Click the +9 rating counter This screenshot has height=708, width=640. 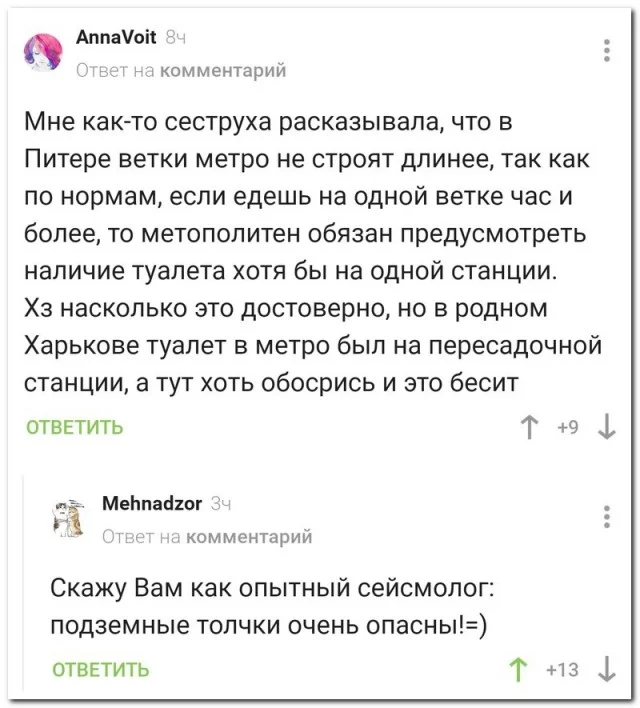(x=567, y=428)
